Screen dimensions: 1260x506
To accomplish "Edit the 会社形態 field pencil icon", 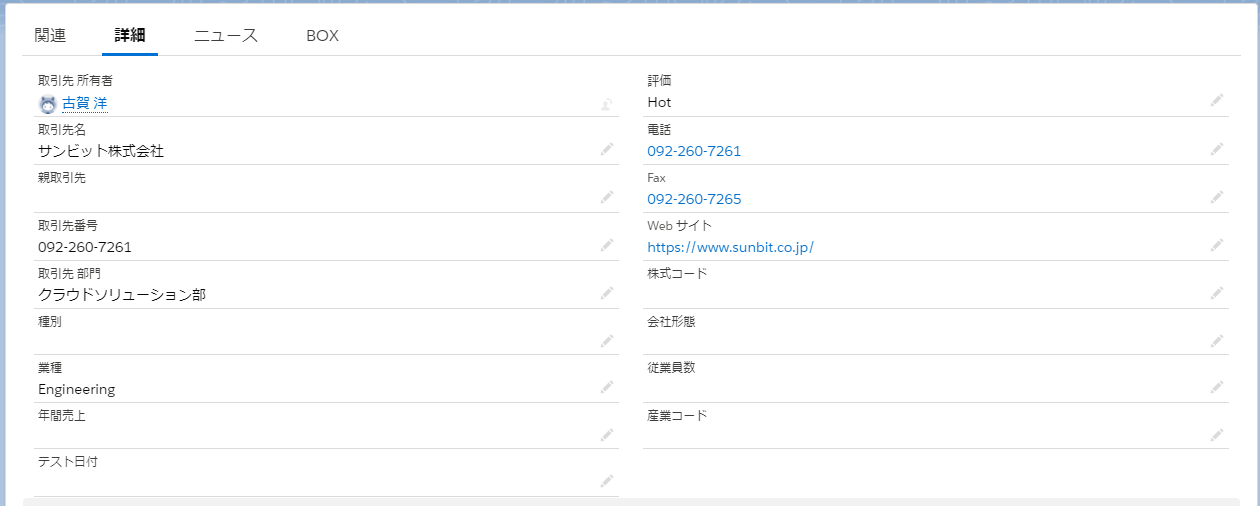I will click(x=1216, y=341).
